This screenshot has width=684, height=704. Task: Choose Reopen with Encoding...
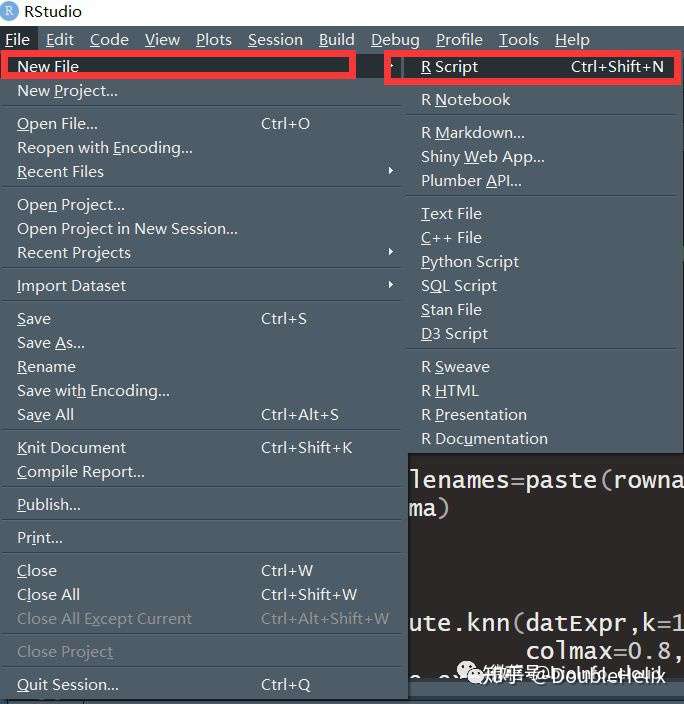tap(202, 148)
